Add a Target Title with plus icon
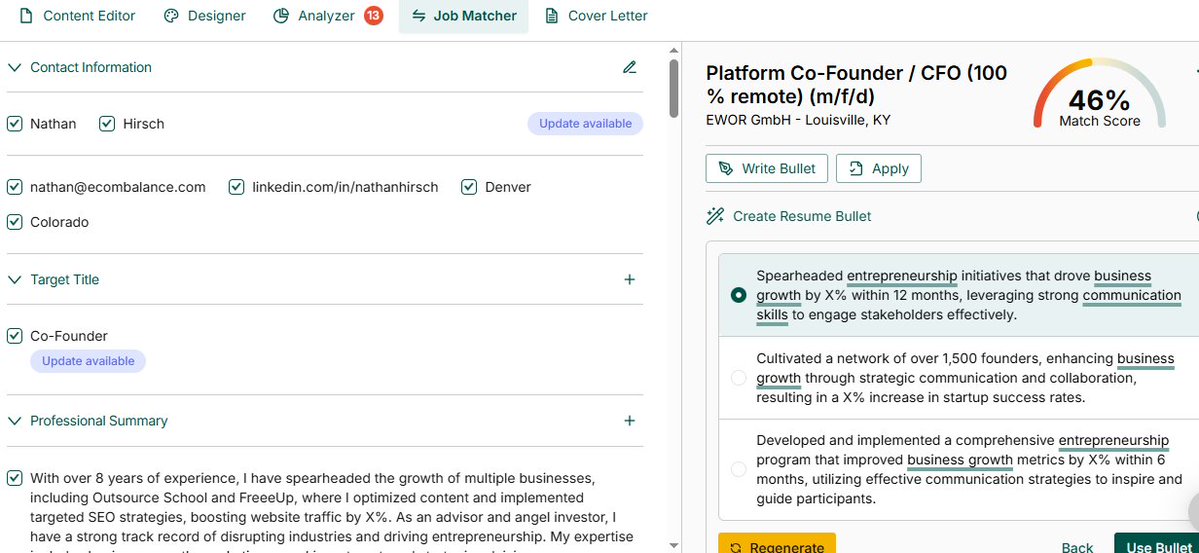Image resolution: width=1199 pixels, height=553 pixels. (x=629, y=280)
